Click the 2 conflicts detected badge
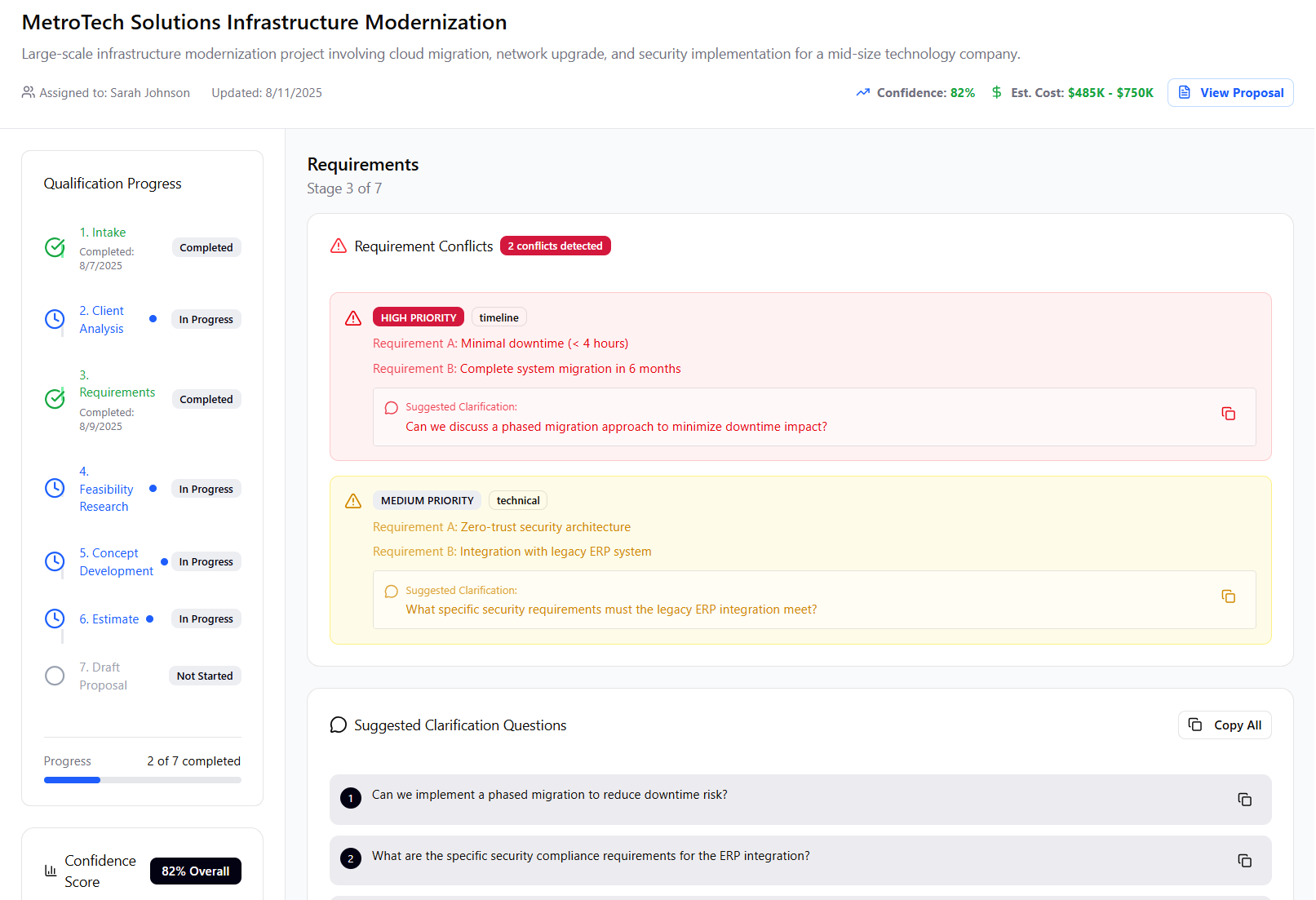1316x900 pixels. click(x=555, y=246)
